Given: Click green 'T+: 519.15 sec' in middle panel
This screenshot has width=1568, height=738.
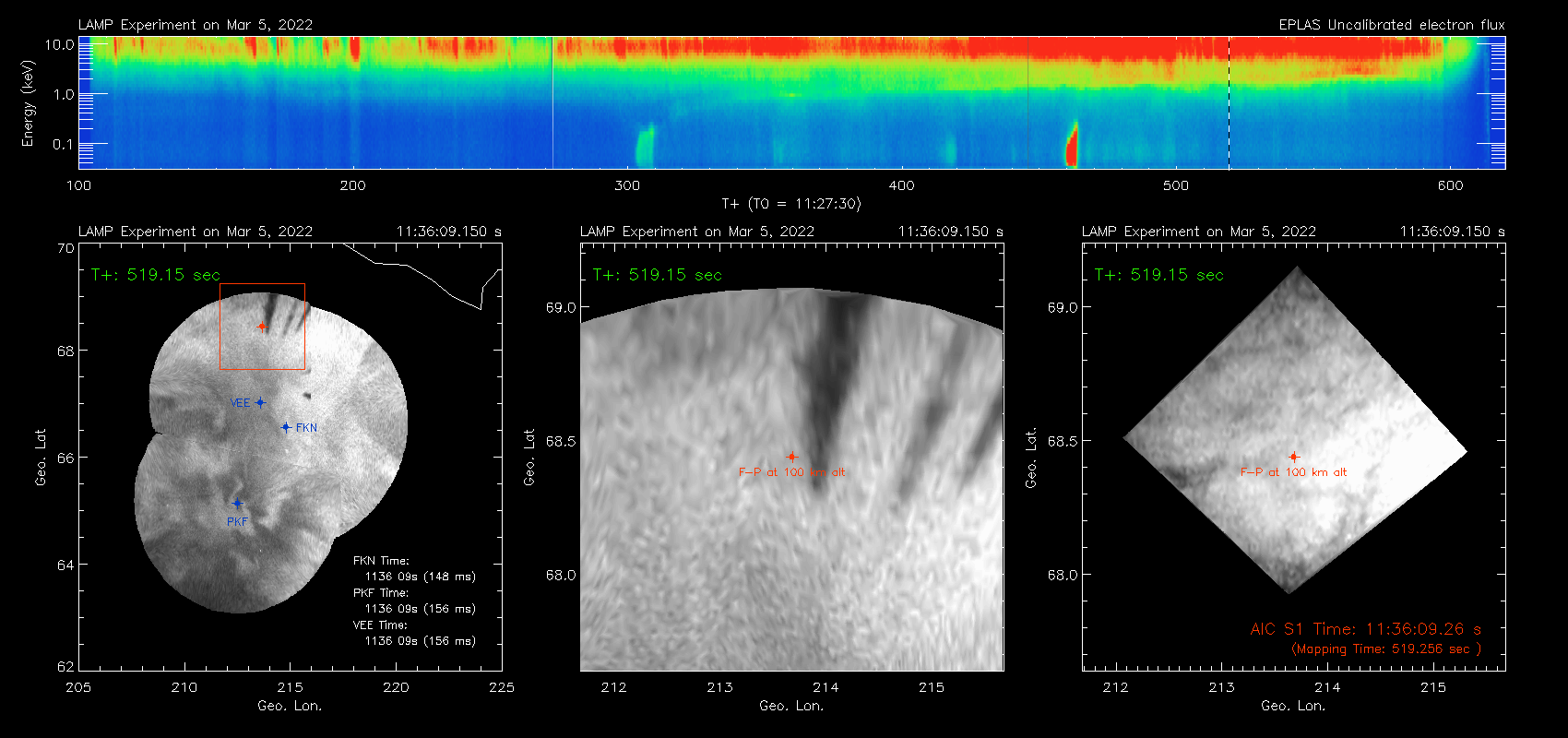Looking at the screenshot, I should 657,275.
